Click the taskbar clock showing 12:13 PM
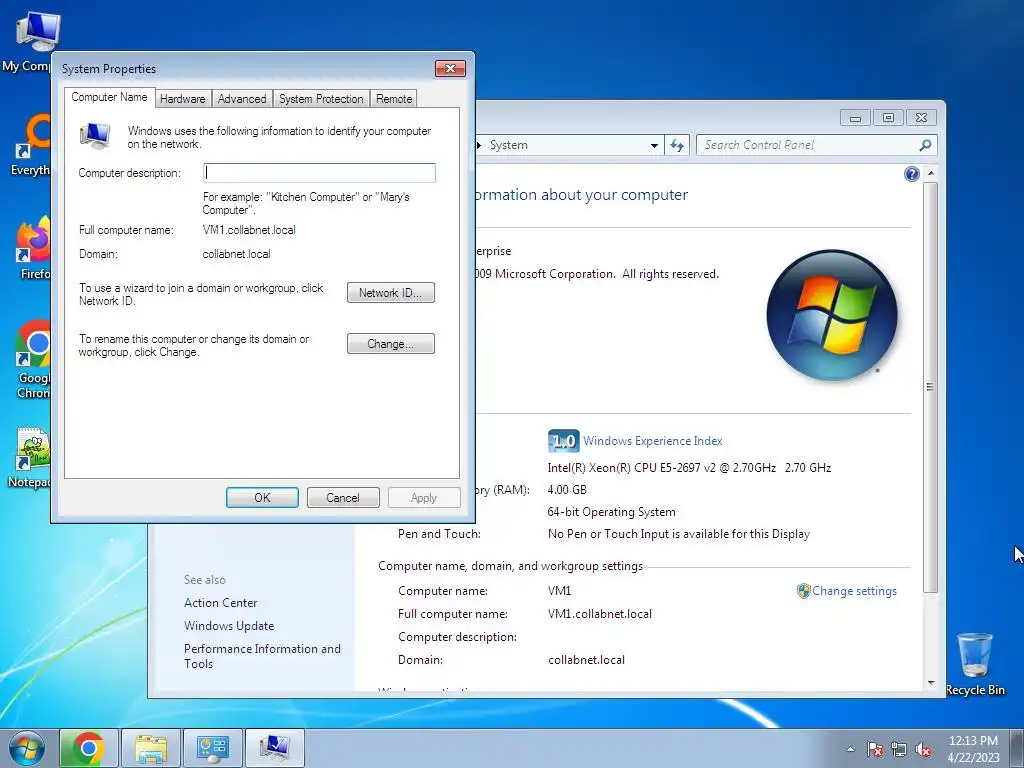The height and width of the screenshot is (768, 1024). [973, 748]
